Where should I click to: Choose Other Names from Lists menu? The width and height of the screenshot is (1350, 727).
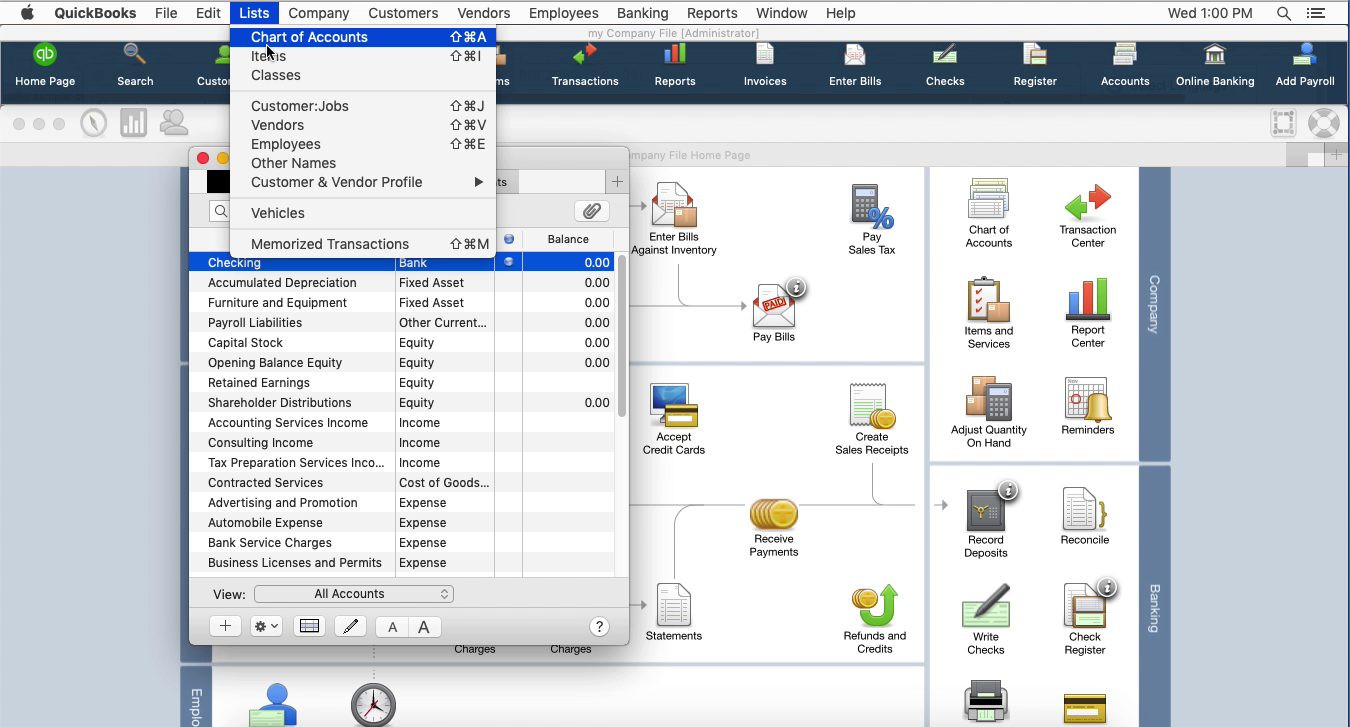click(363, 163)
